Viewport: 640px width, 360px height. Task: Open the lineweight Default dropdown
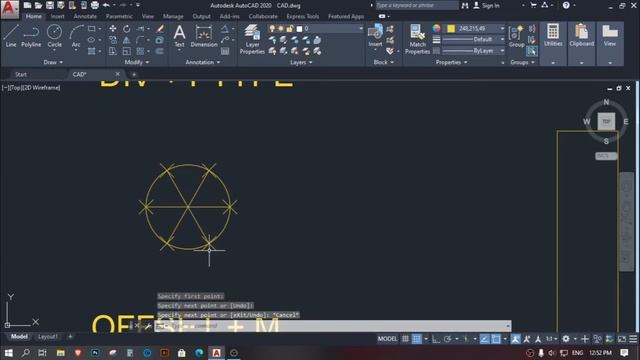(x=473, y=39)
